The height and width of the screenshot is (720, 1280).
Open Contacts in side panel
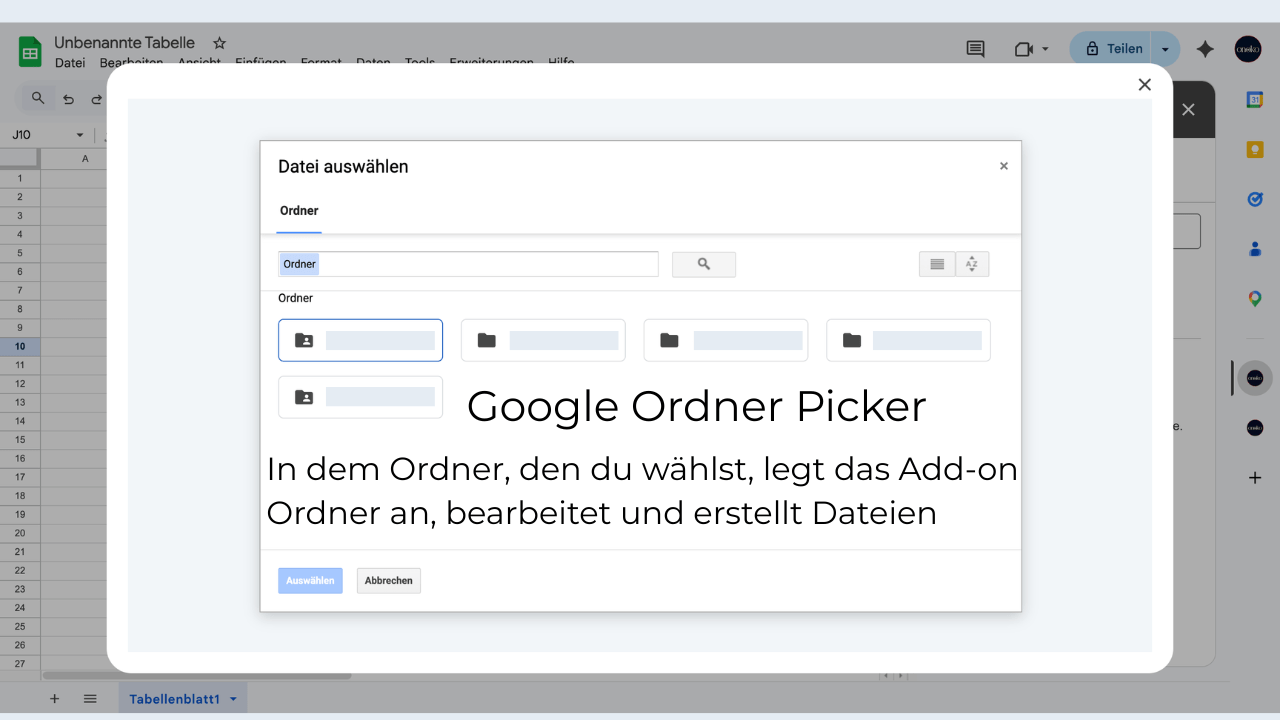[x=1254, y=249]
